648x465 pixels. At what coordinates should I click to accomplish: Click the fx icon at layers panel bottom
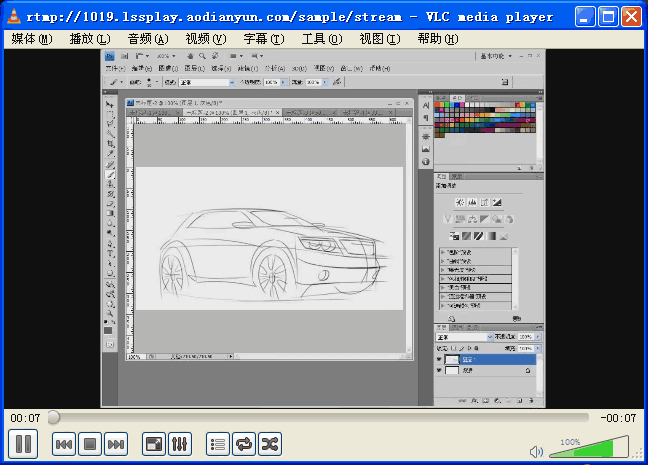tap(474, 400)
